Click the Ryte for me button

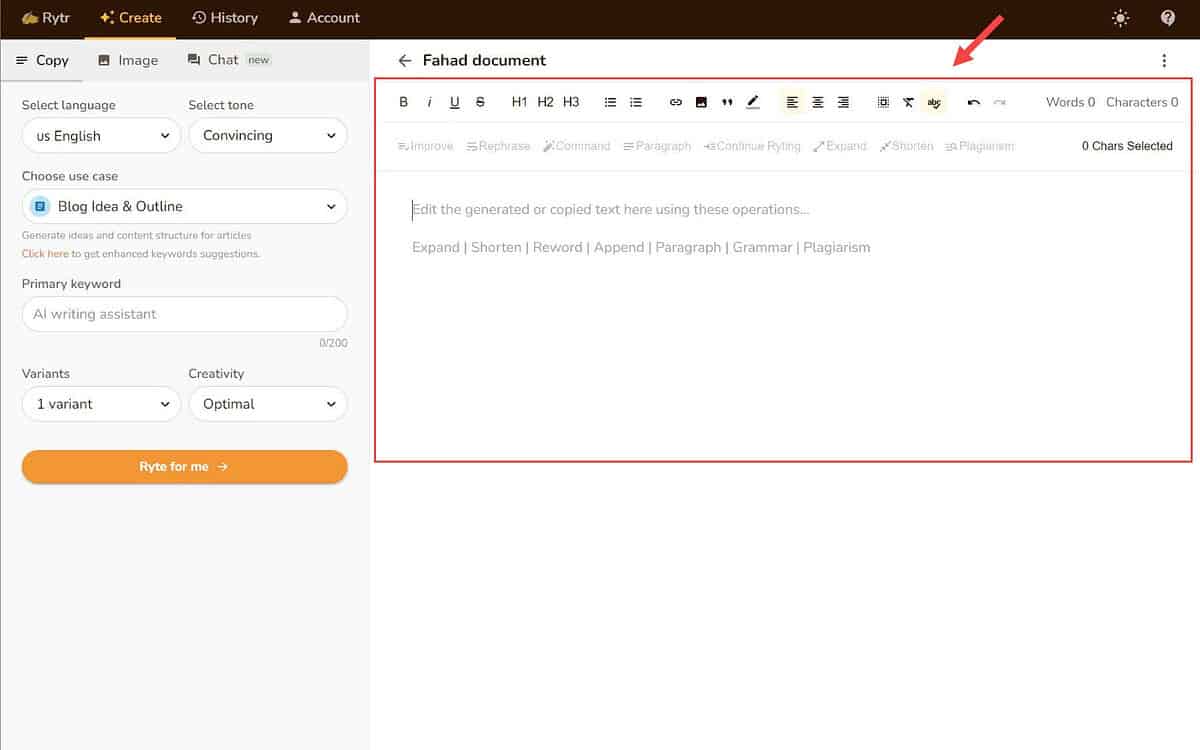pyautogui.click(x=185, y=467)
